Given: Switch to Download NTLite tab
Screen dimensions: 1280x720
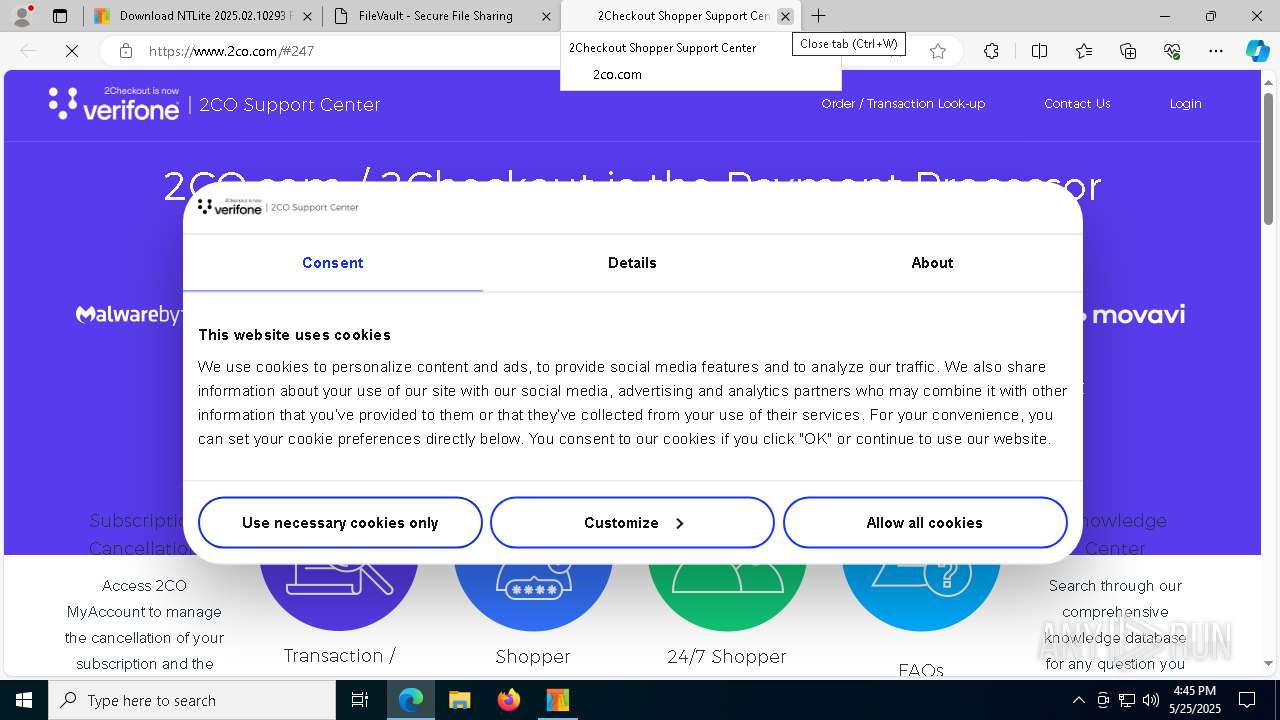Looking at the screenshot, I should tap(203, 16).
